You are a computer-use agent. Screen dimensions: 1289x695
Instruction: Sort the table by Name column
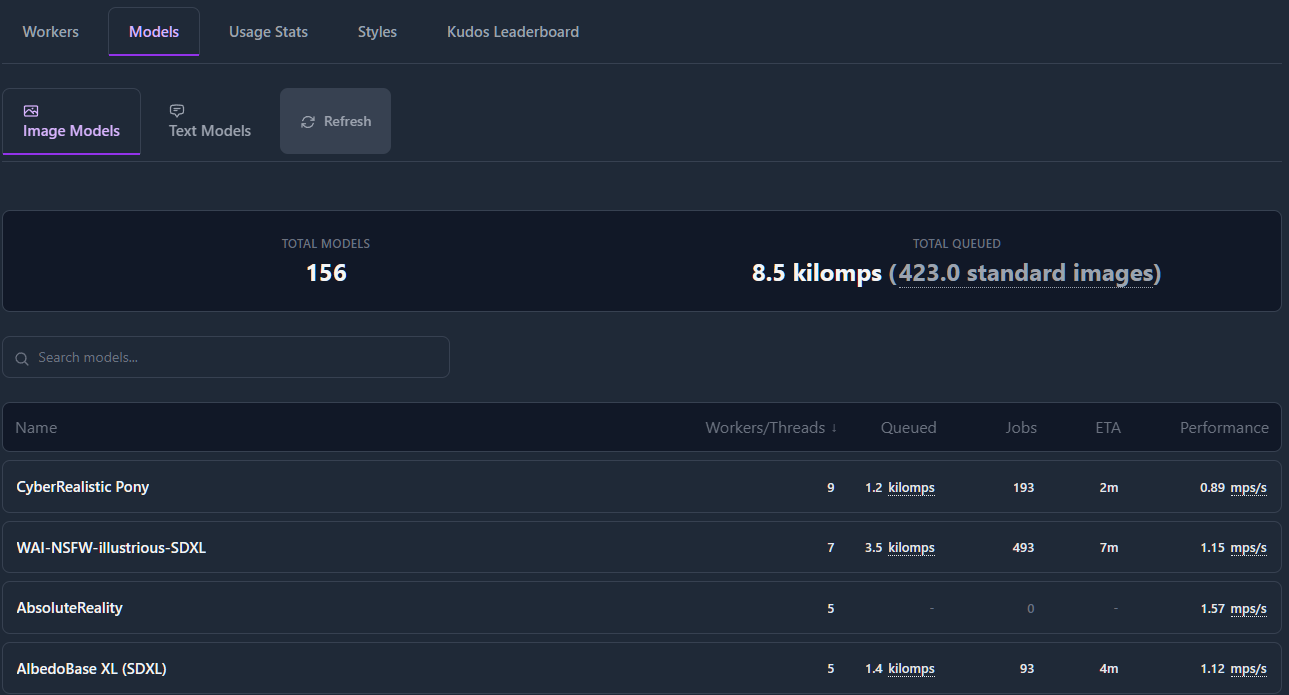coord(36,428)
